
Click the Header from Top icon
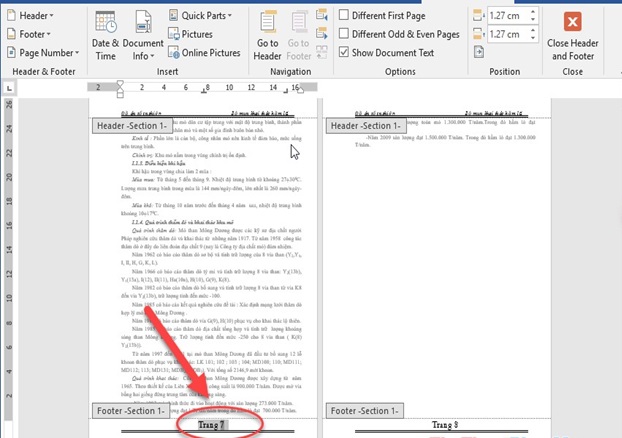click(479, 15)
